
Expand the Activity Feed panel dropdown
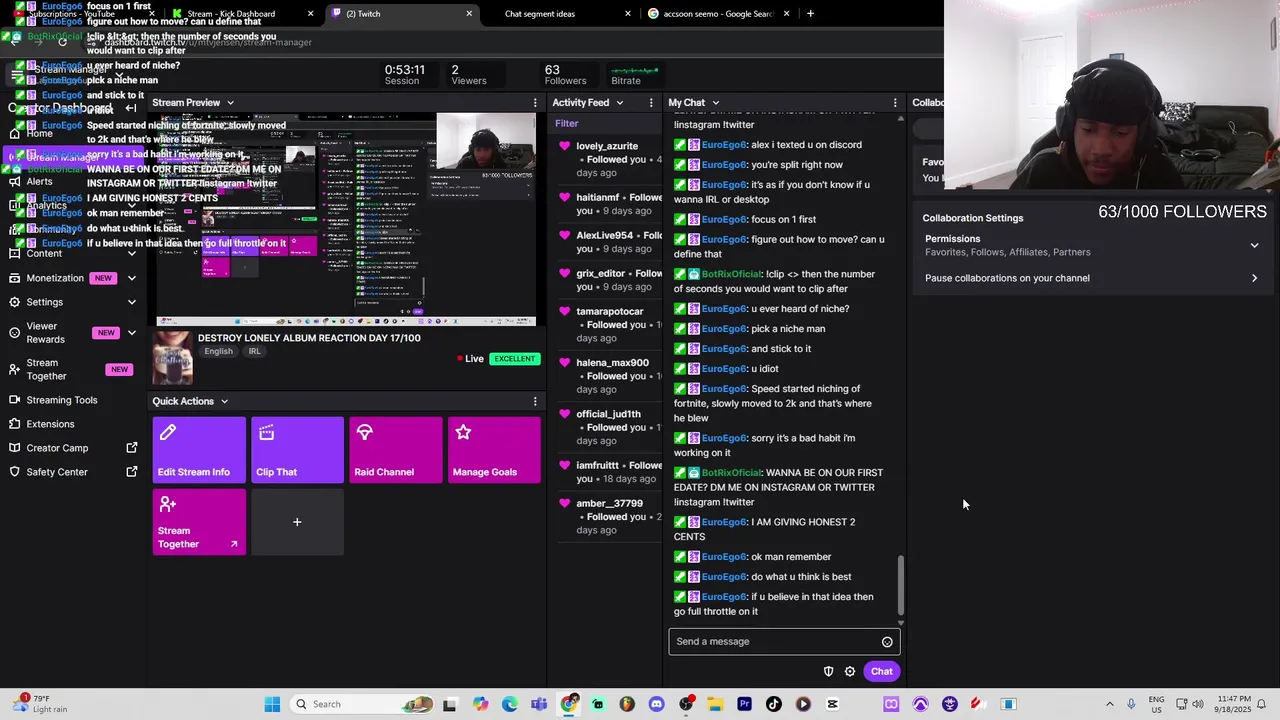[619, 103]
